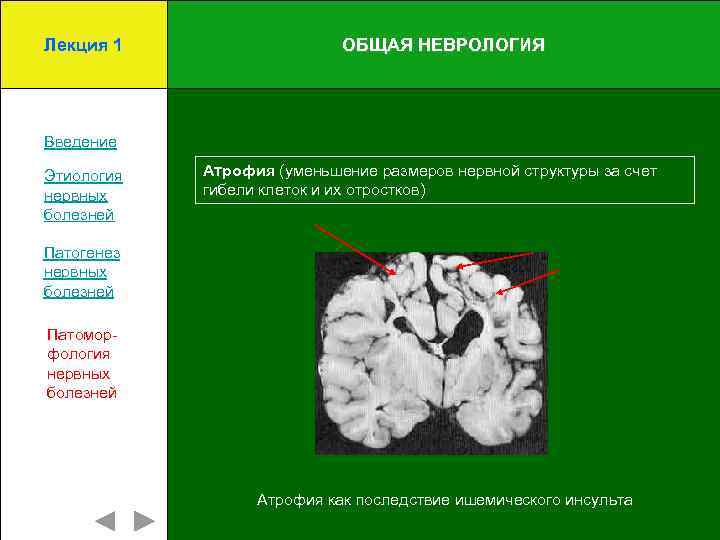Open the Введение link
The image size is (720, 540).
pos(80,142)
